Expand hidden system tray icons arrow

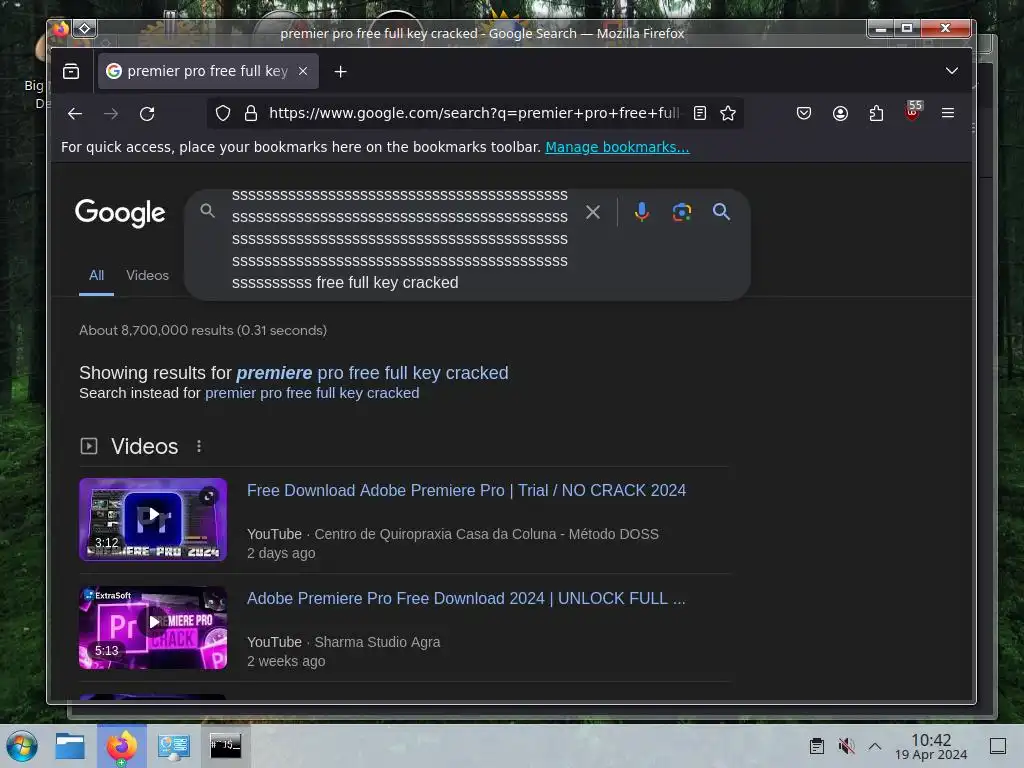(x=875, y=746)
